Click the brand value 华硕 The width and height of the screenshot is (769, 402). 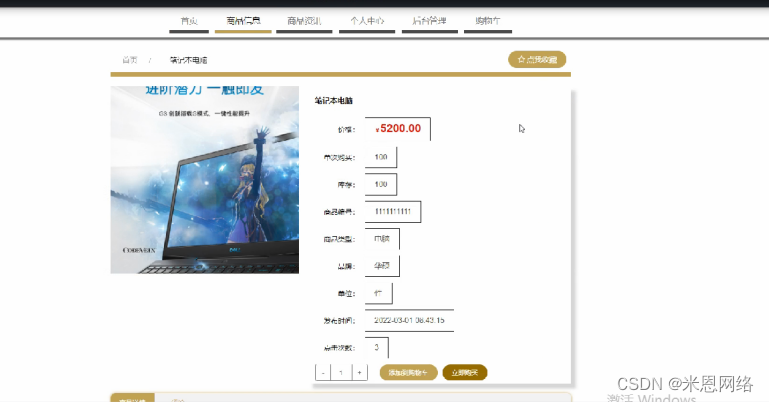[x=382, y=266]
